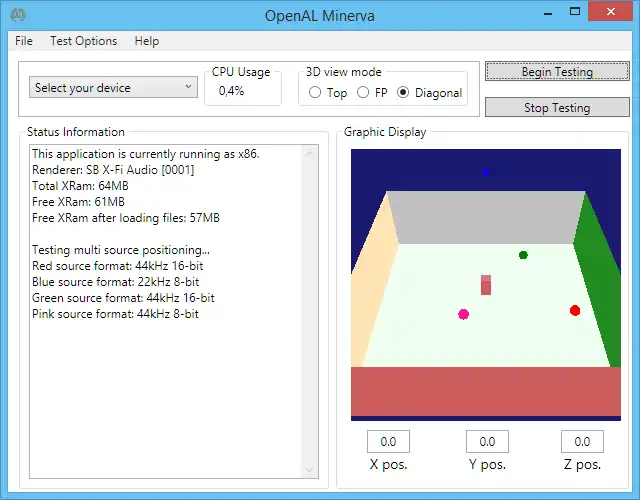This screenshot has height=500, width=640.
Task: Expand the Select your device dropdown
Action: tap(113, 87)
